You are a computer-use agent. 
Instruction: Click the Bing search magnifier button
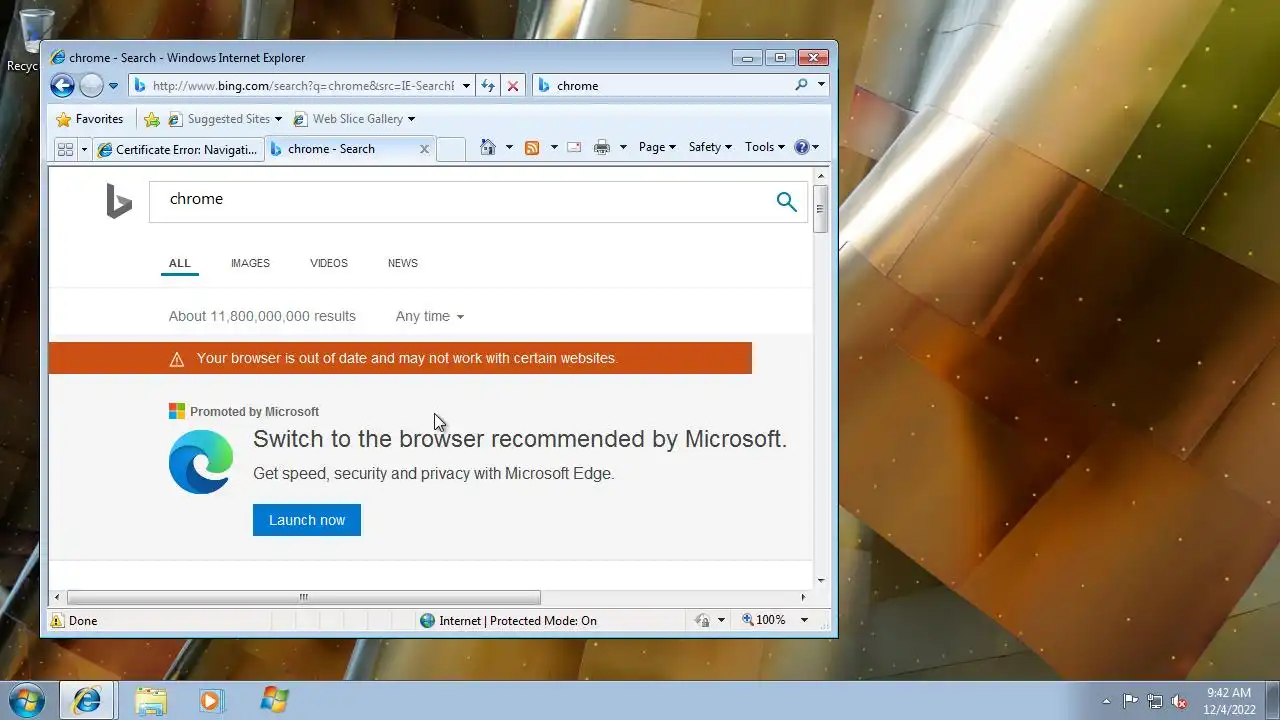coord(787,202)
